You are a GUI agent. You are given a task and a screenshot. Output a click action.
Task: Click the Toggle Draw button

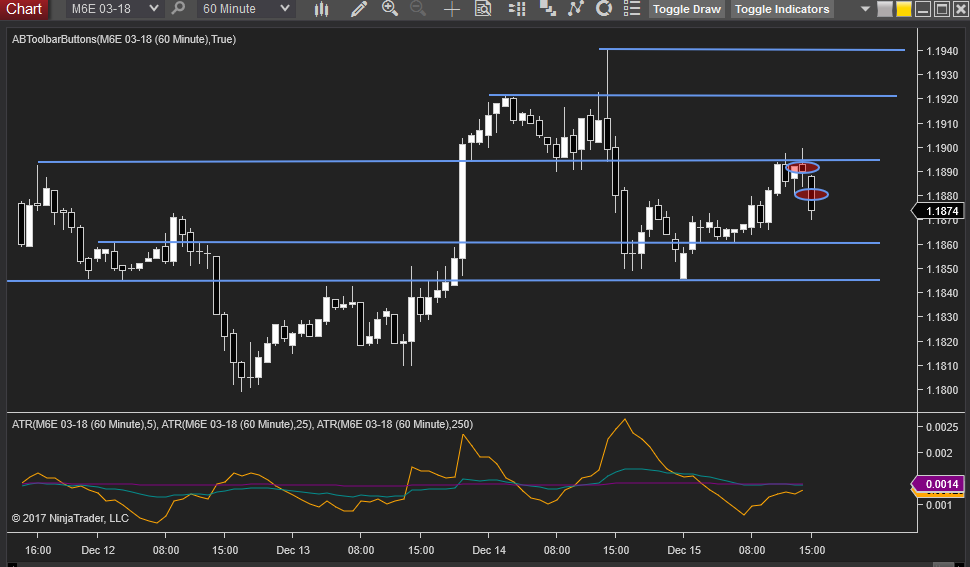click(x=687, y=9)
